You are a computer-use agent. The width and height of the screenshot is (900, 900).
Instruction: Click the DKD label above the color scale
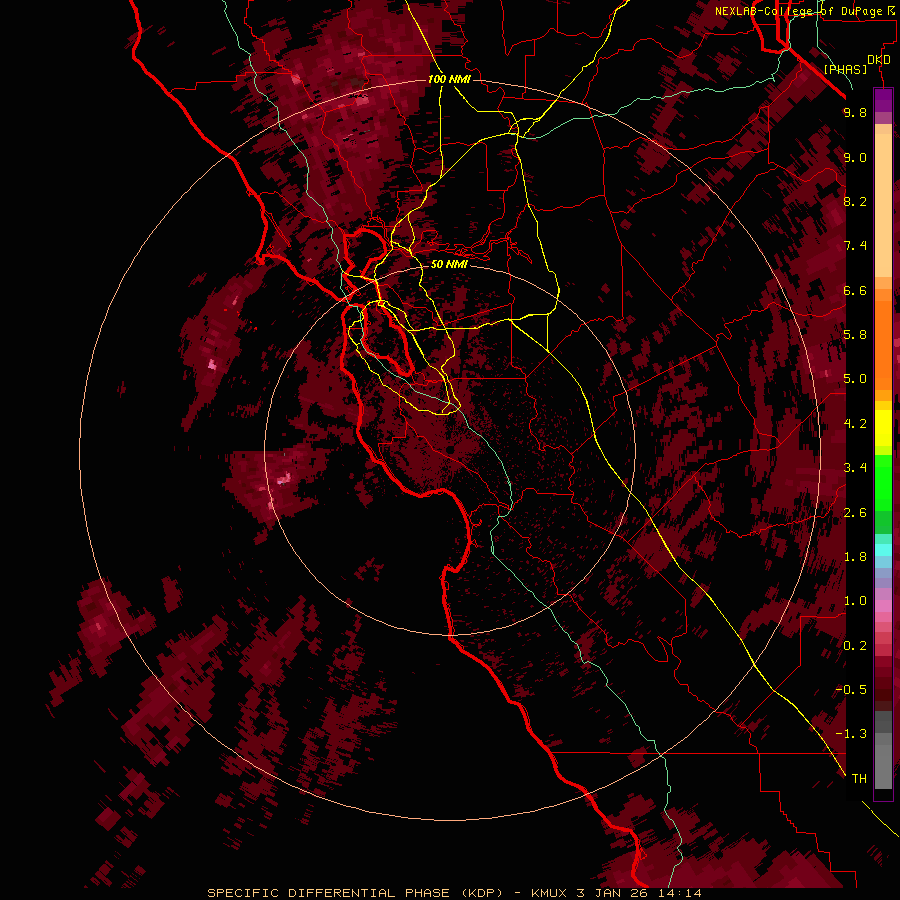(879, 60)
